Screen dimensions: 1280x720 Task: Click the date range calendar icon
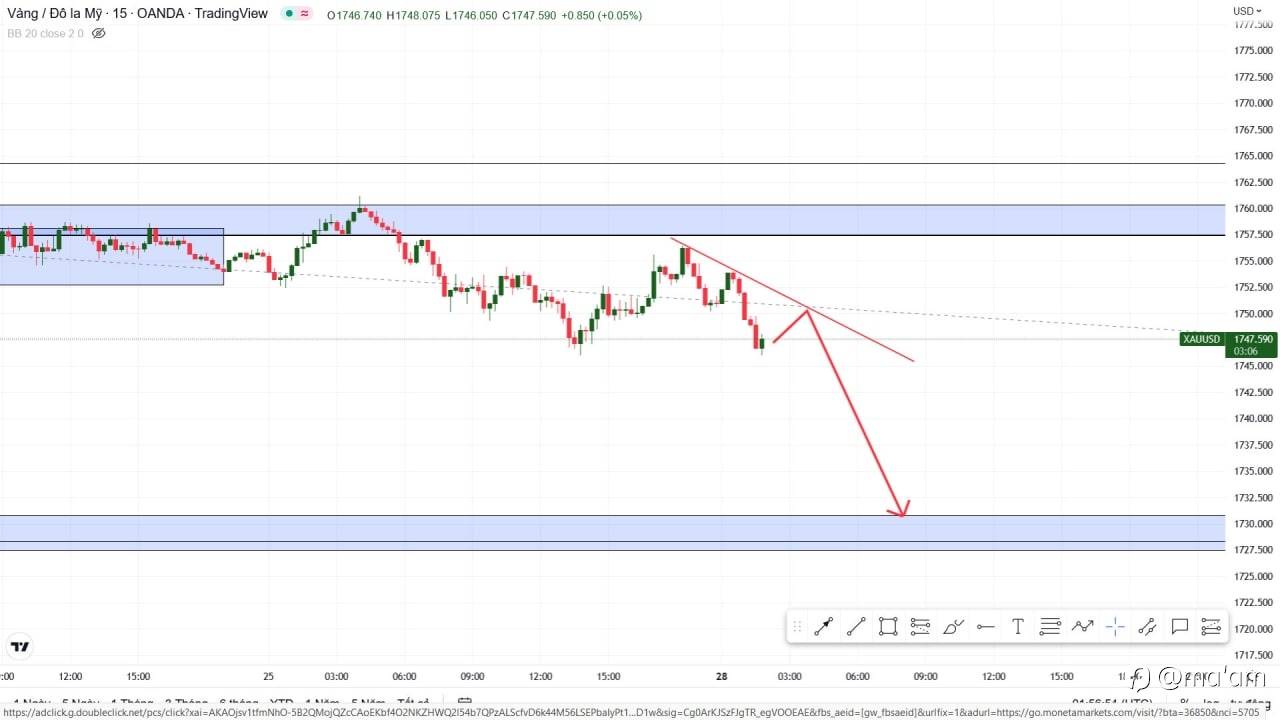[464, 703]
